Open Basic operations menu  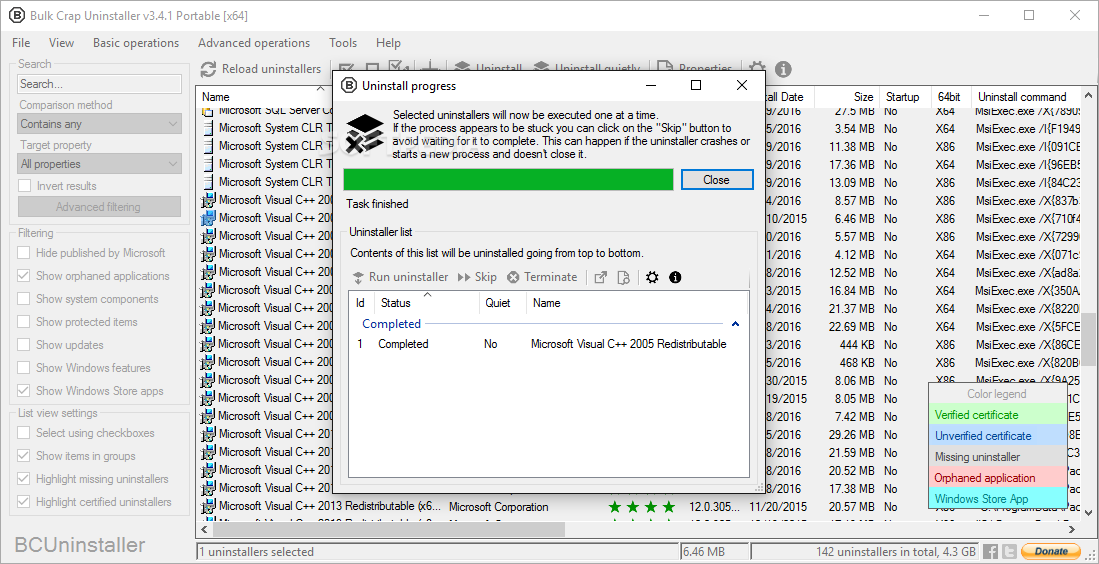136,43
